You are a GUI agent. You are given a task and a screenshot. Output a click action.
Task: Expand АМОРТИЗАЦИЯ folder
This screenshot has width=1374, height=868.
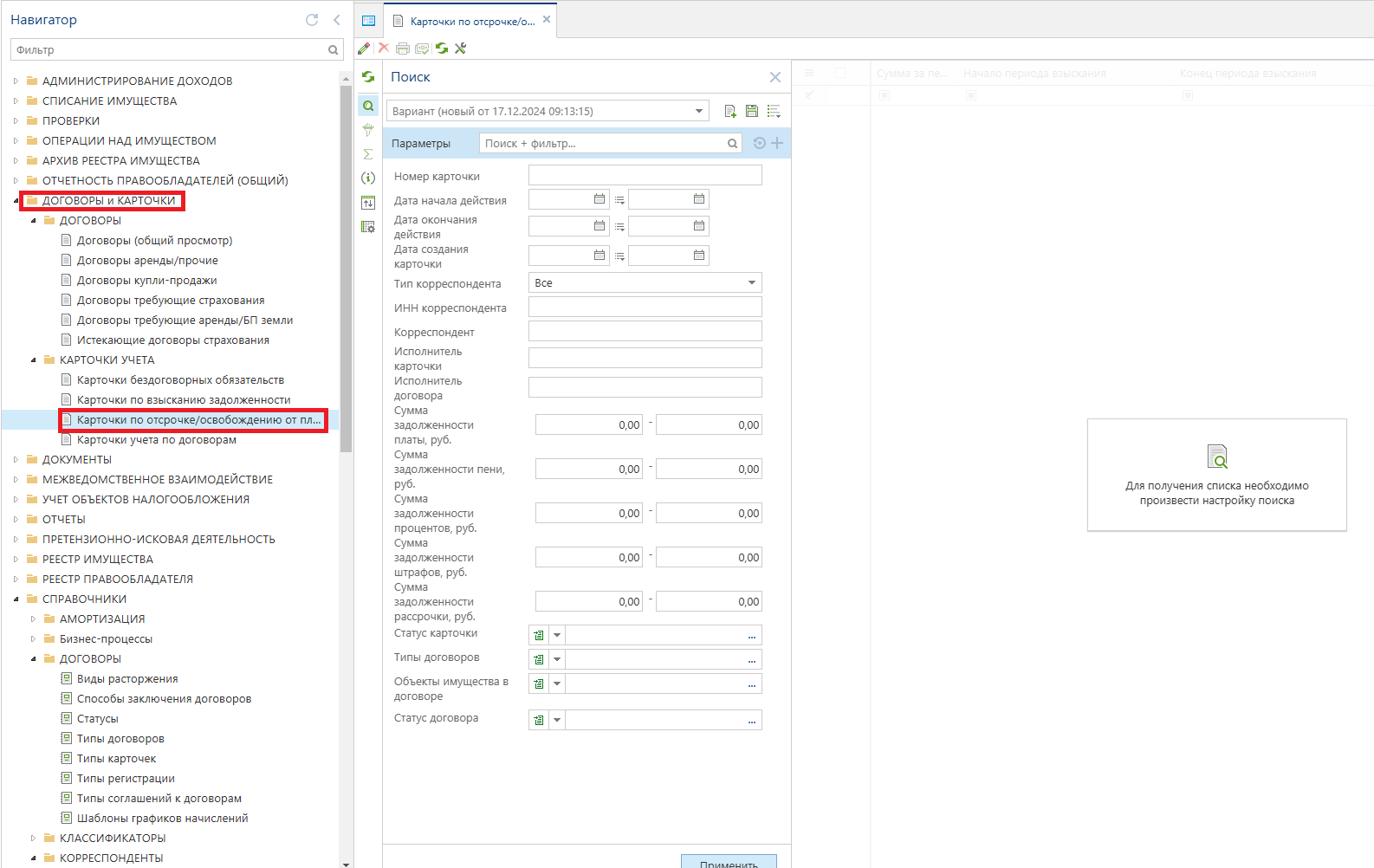click(33, 619)
